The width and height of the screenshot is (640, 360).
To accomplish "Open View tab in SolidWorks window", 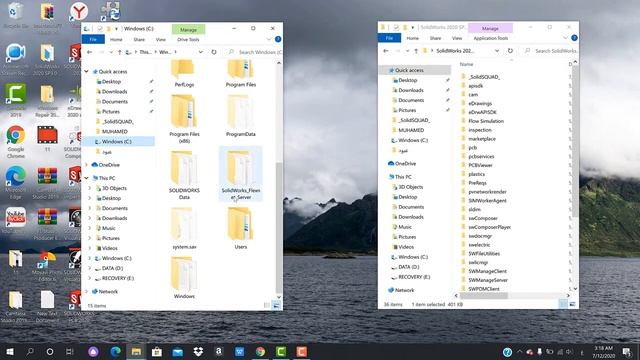I will [457, 38].
